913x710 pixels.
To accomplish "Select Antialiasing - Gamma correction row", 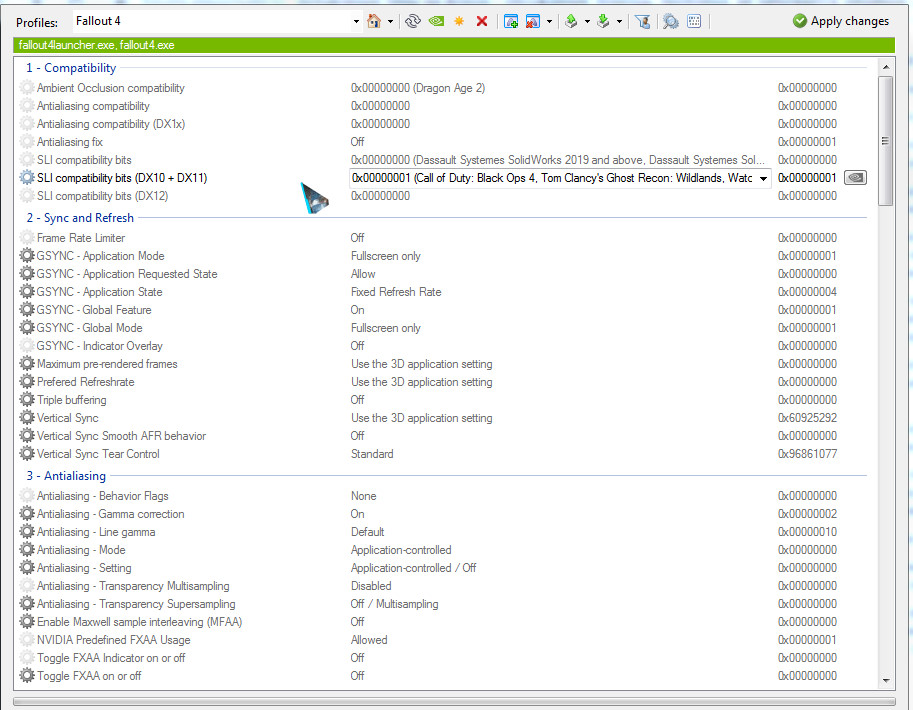I will tap(443, 514).
